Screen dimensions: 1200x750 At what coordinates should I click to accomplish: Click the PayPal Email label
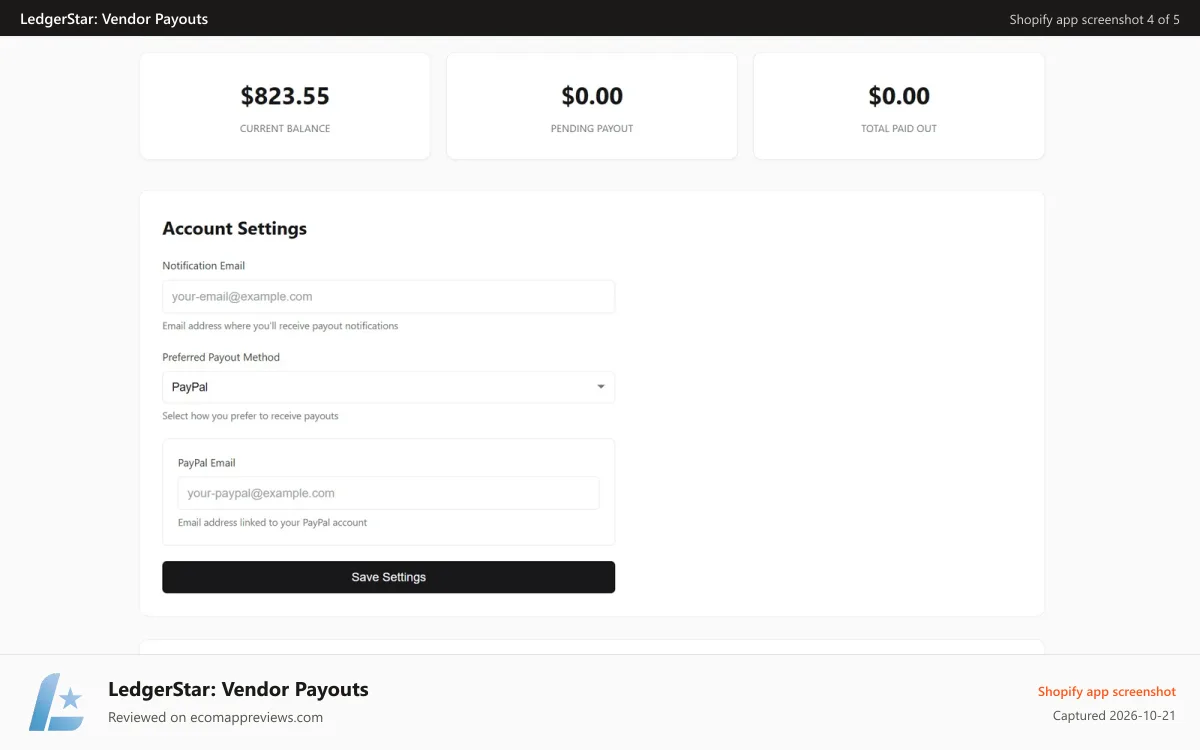(x=207, y=463)
